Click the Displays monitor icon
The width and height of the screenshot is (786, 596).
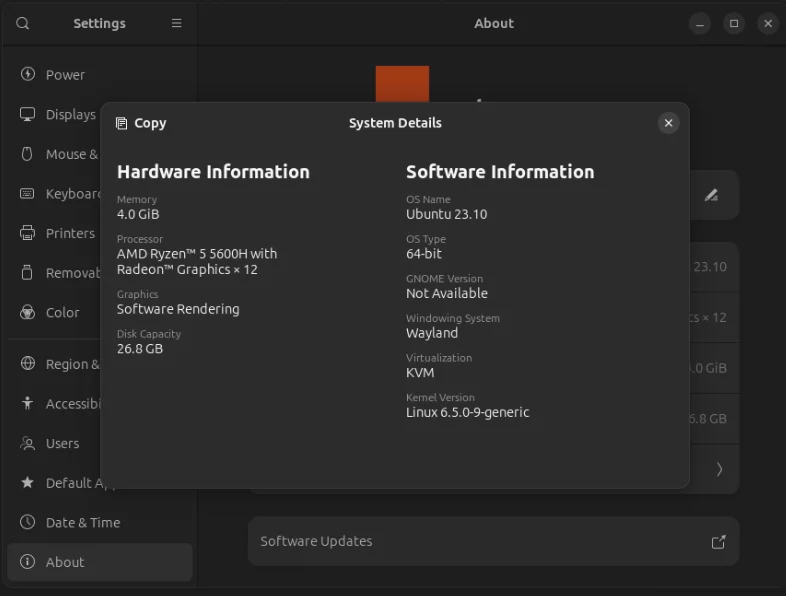click(28, 114)
